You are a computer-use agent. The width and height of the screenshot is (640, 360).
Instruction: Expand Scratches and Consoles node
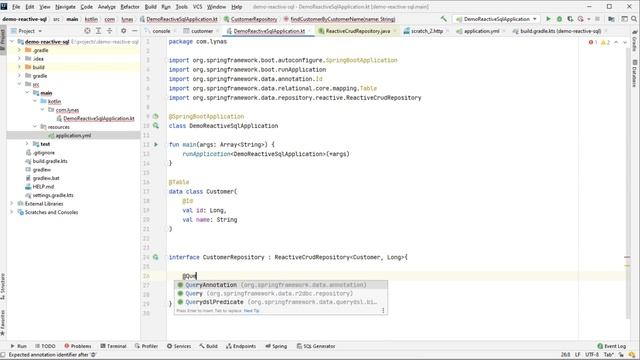[x=12, y=212]
